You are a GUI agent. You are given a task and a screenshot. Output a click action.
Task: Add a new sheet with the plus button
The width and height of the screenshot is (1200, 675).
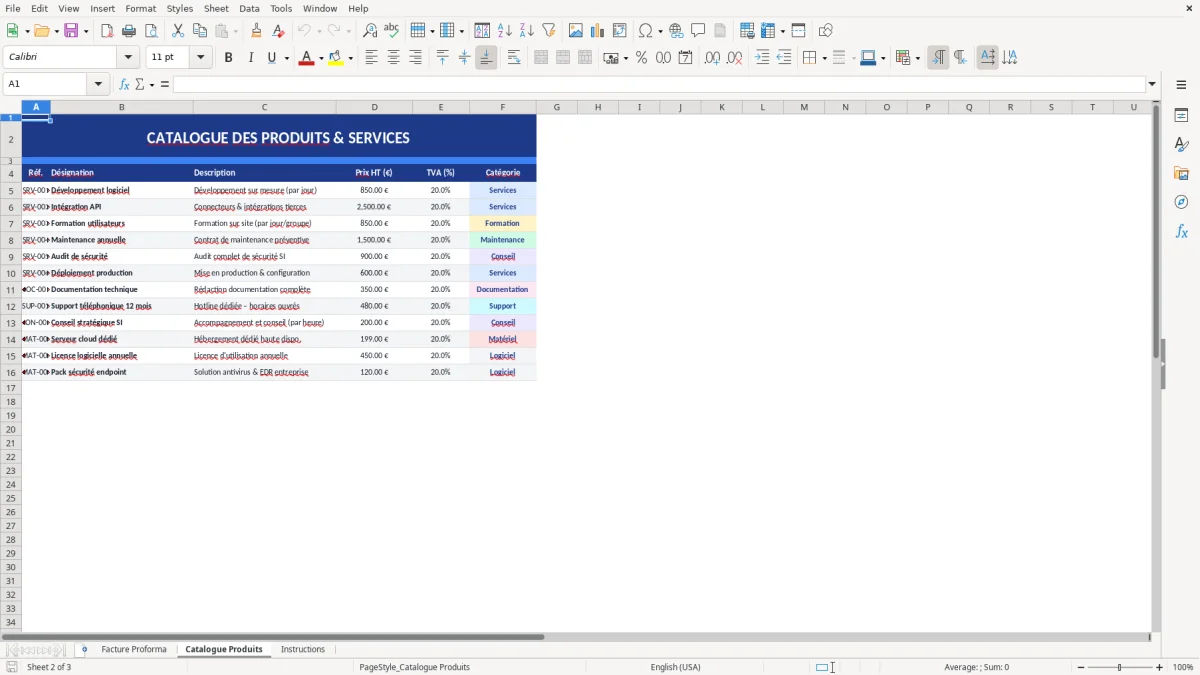[x=84, y=649]
